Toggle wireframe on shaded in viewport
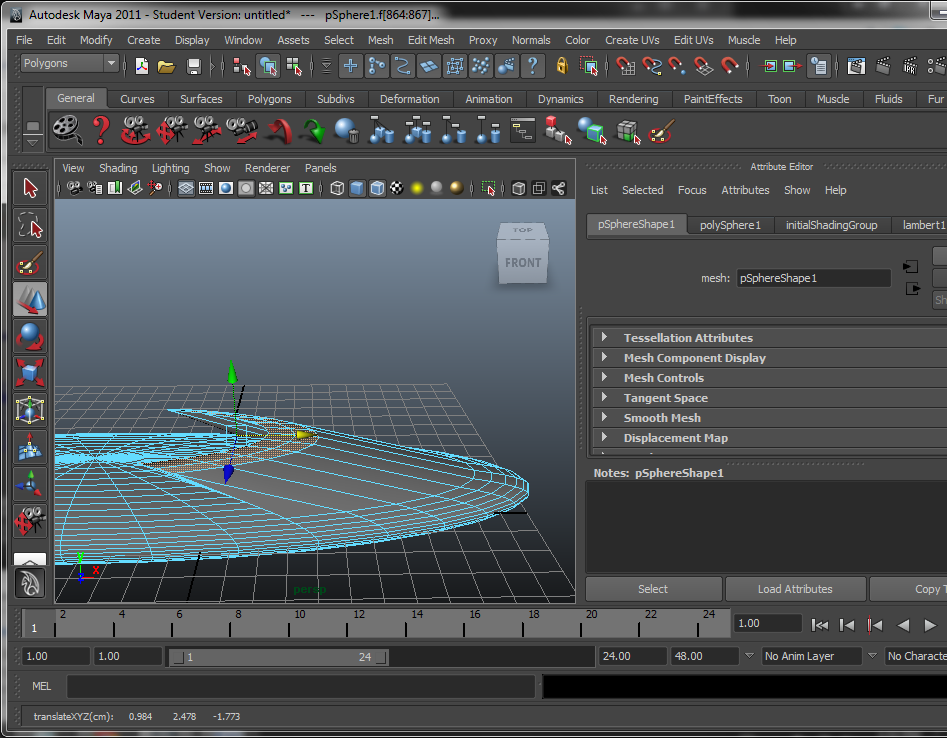This screenshot has height=738, width=947. pos(377,188)
